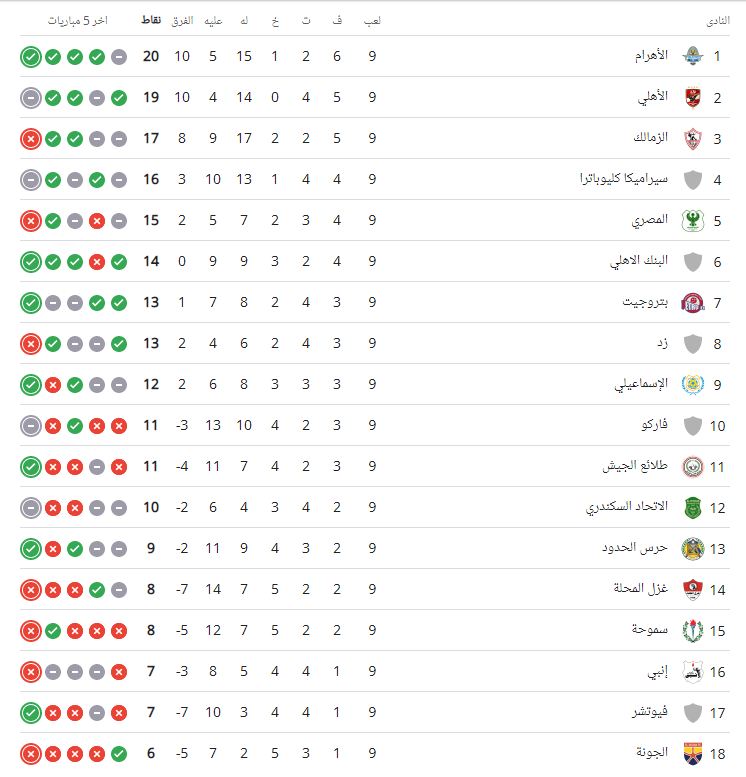Open the طلائع الجيش team link

pyautogui.click(x=635, y=466)
